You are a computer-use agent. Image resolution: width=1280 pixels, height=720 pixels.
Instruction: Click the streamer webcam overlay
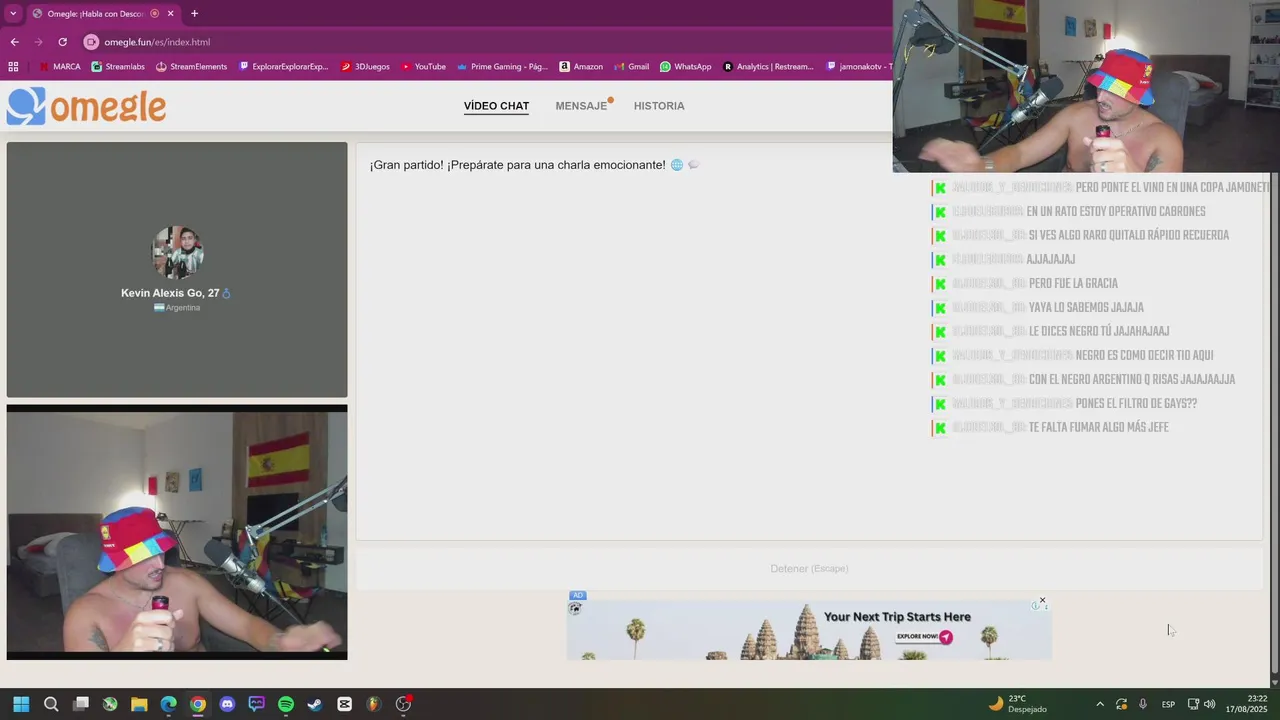click(x=1086, y=86)
